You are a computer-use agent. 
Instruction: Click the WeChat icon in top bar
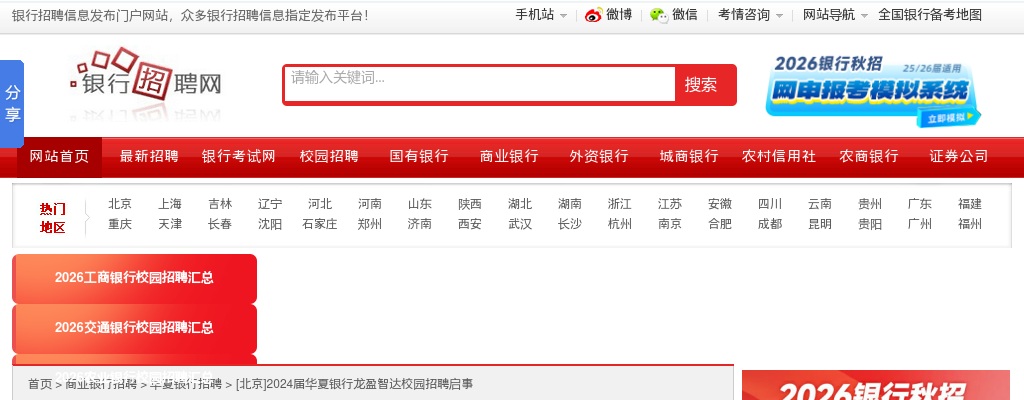[x=658, y=15]
